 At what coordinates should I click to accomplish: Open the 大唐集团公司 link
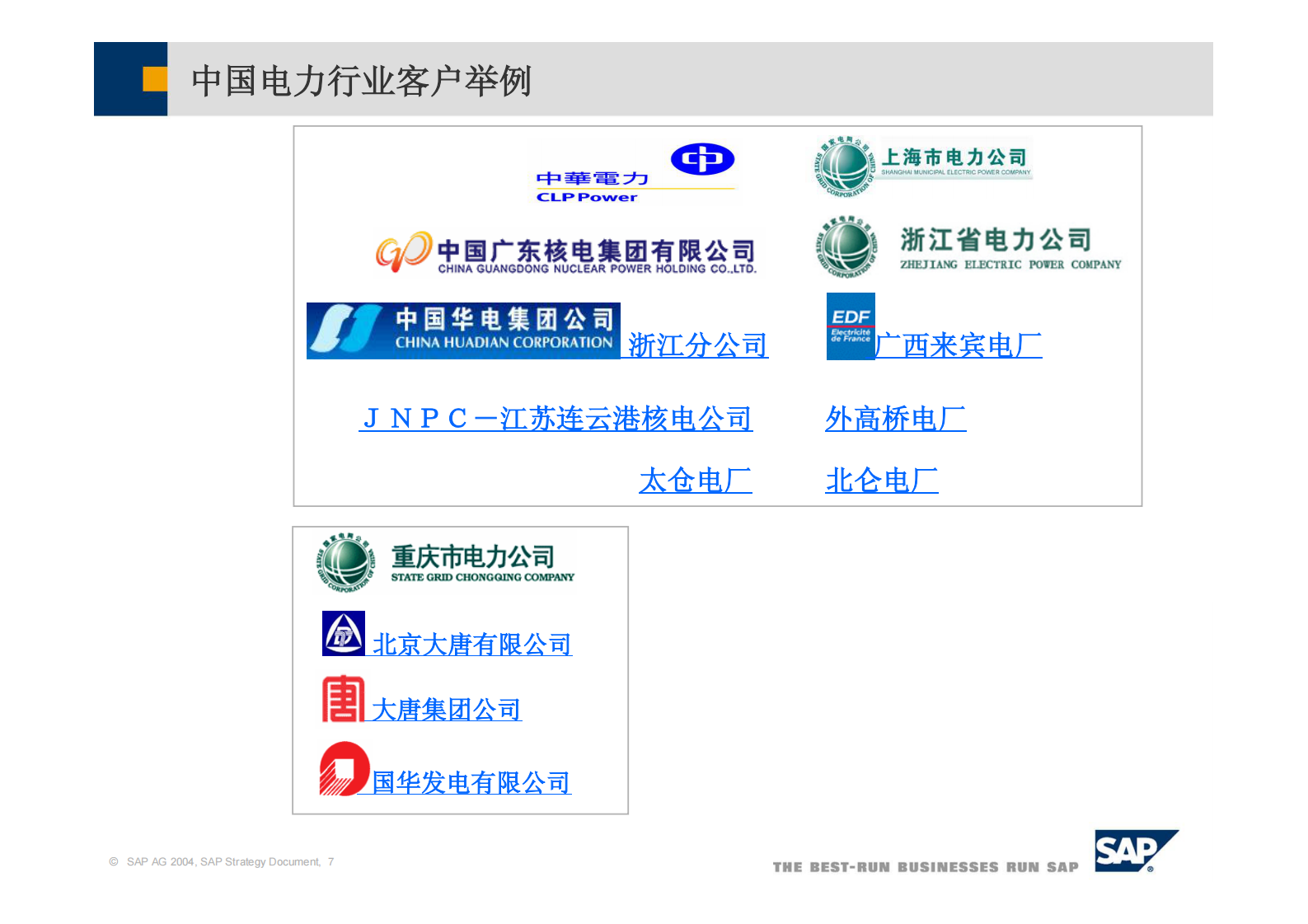click(x=447, y=709)
